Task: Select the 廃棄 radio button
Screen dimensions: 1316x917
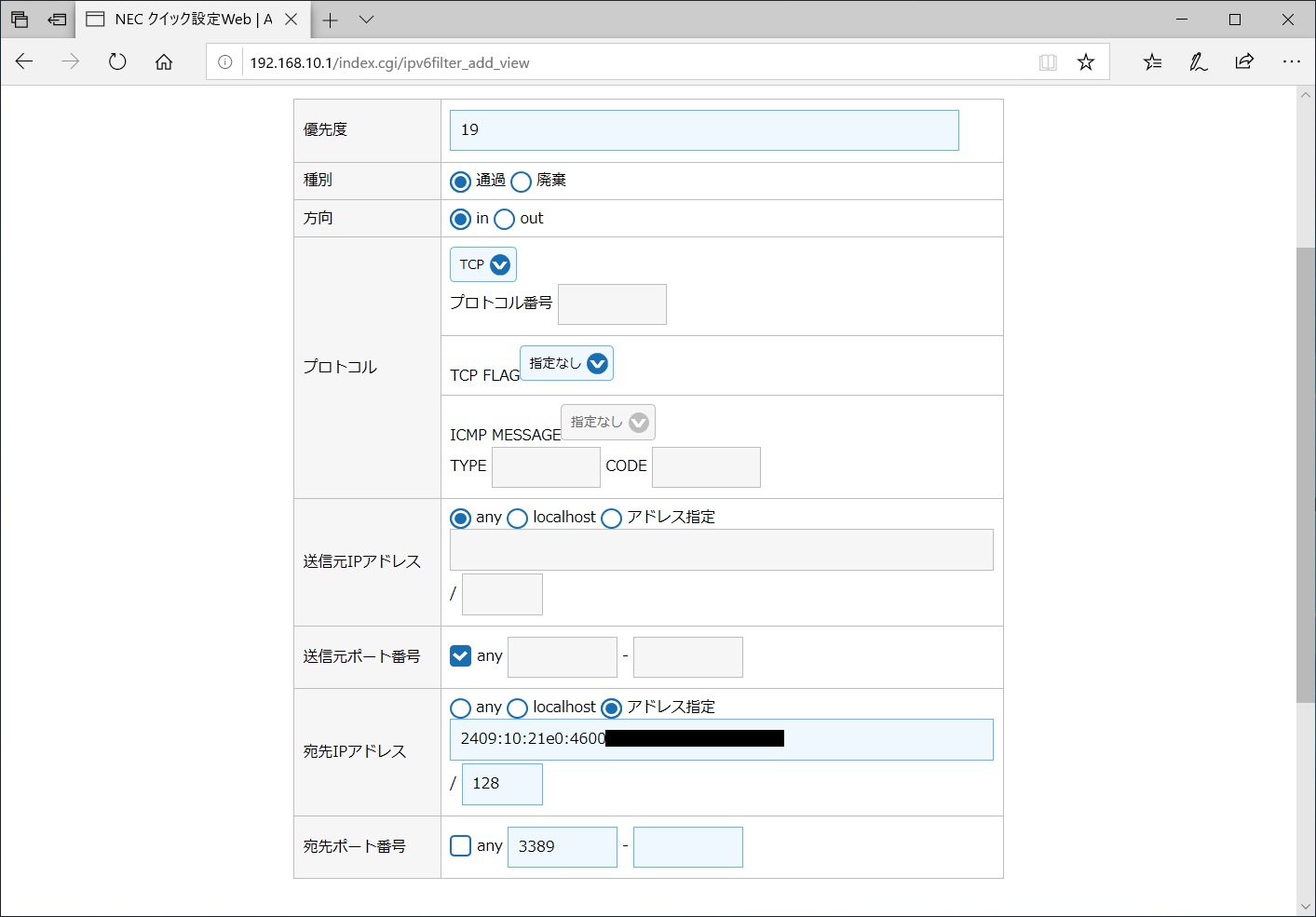Action: coord(522,182)
